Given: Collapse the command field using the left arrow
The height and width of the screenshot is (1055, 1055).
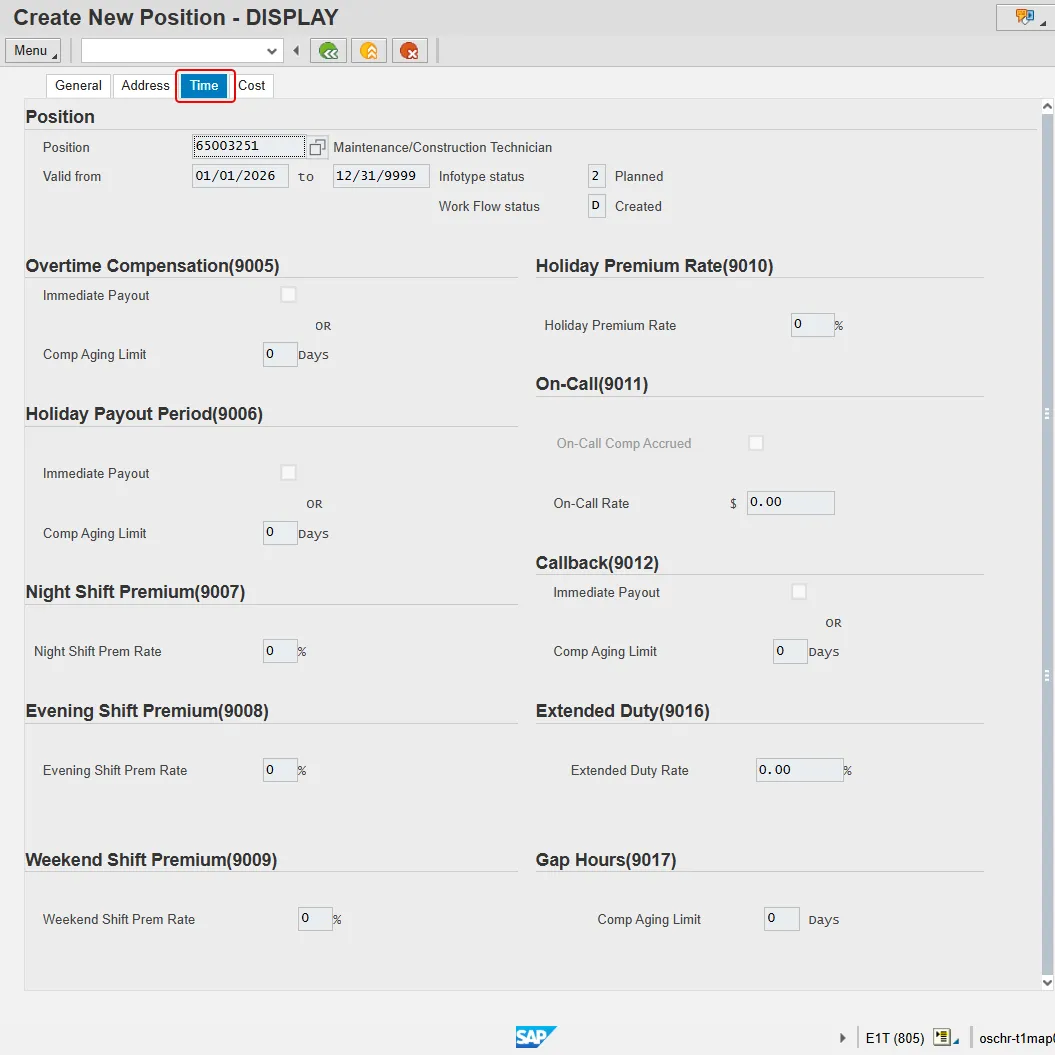Looking at the screenshot, I should 296,51.
